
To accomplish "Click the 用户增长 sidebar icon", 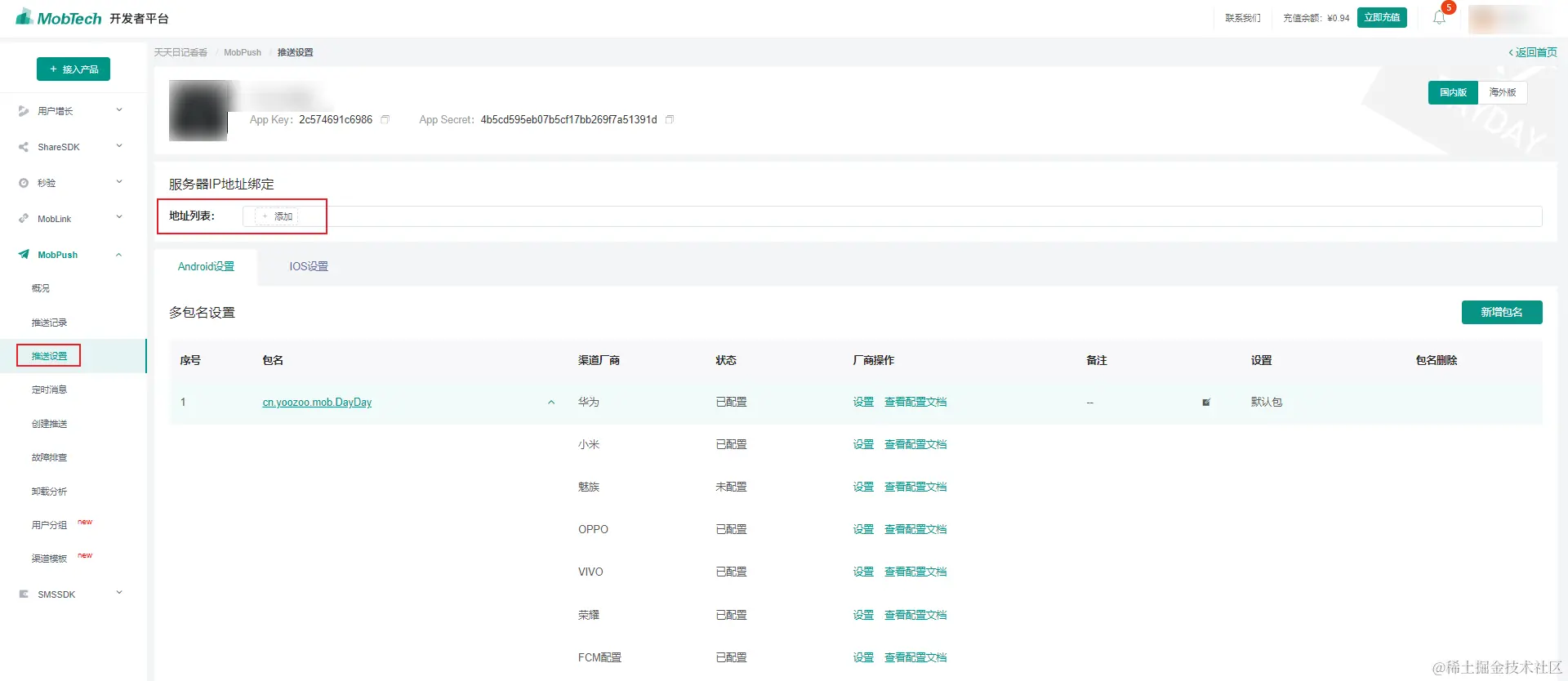I will point(24,111).
